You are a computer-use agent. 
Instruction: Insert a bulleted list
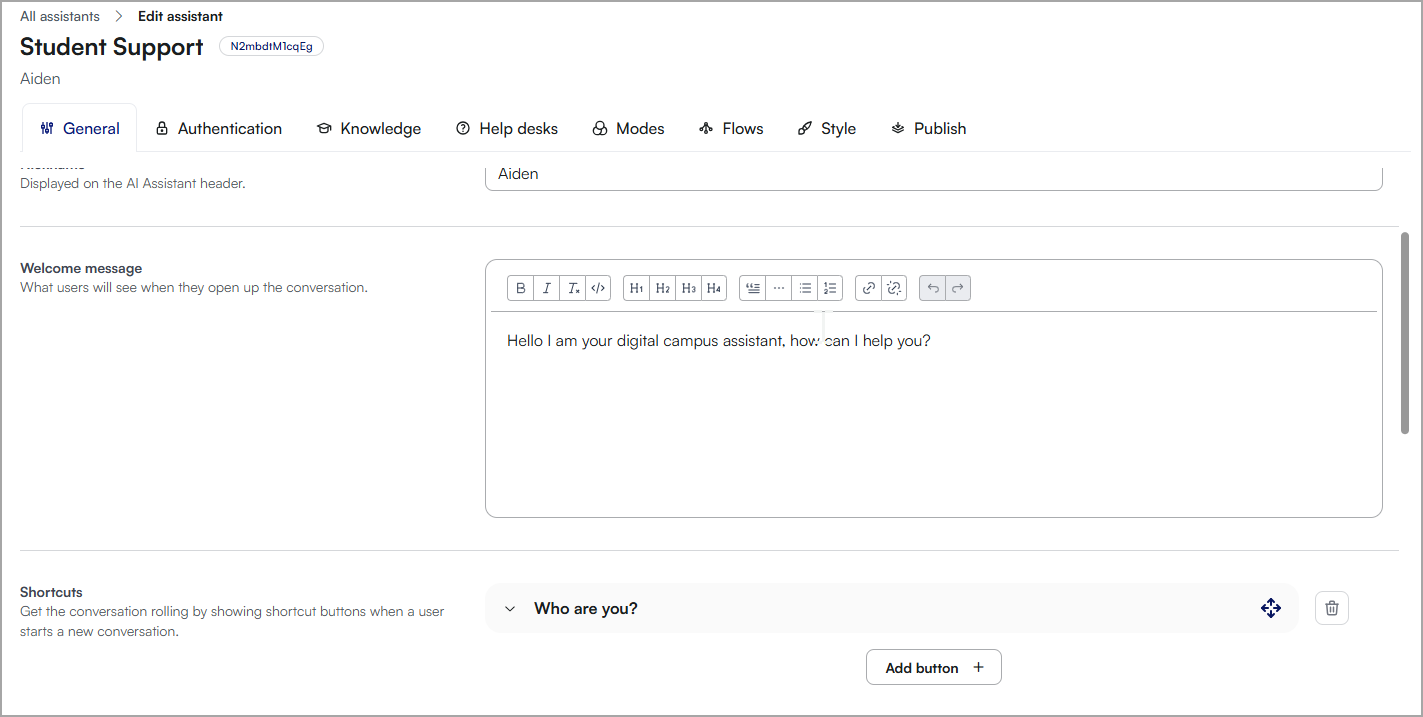click(805, 288)
